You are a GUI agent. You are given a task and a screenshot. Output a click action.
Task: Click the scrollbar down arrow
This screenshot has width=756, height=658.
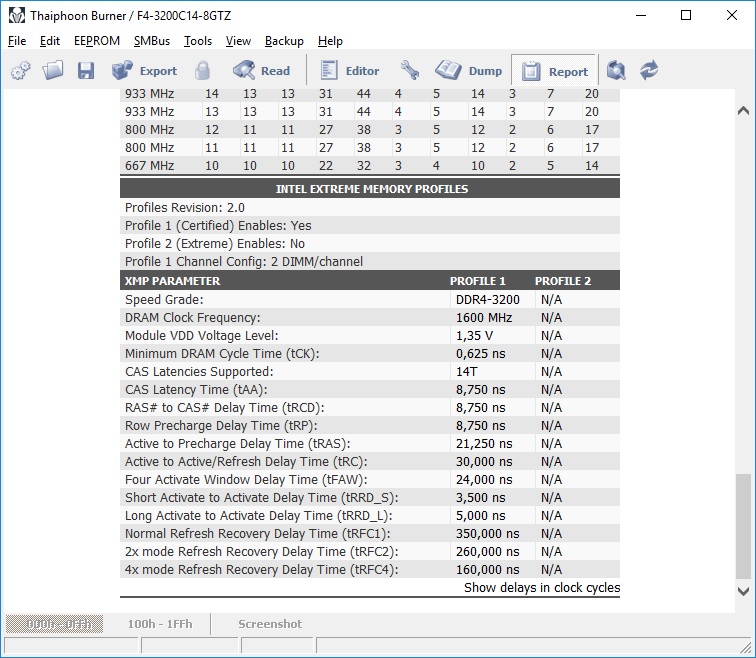click(743, 591)
